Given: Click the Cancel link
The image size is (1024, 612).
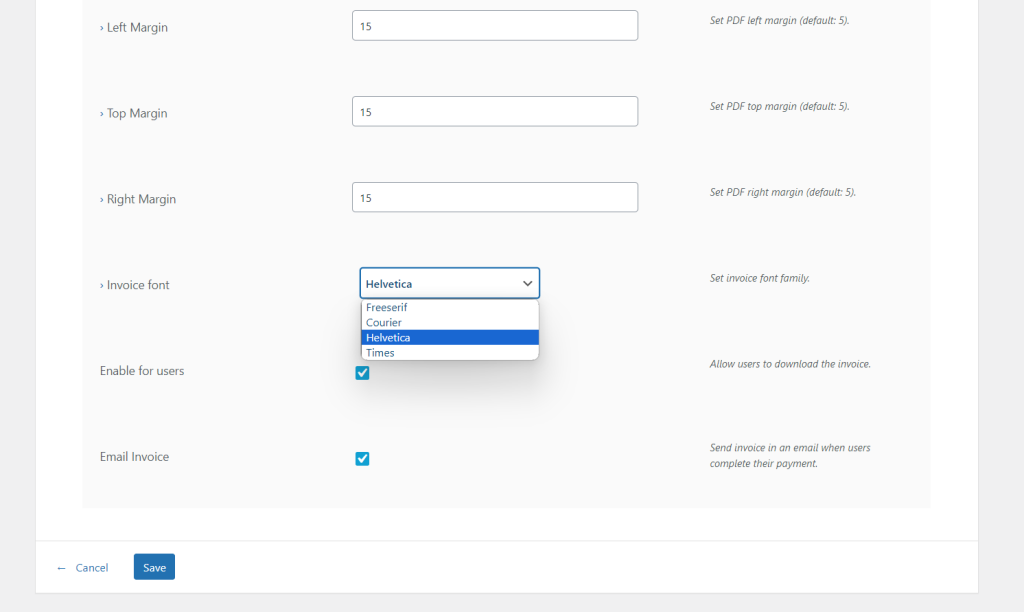Looking at the screenshot, I should coord(91,568).
